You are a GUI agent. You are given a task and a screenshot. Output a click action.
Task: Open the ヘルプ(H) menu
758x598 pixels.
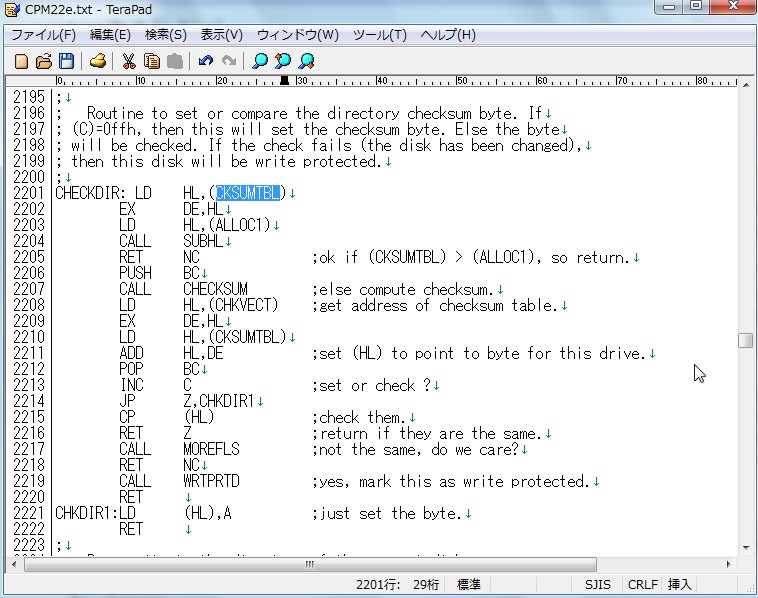447,35
